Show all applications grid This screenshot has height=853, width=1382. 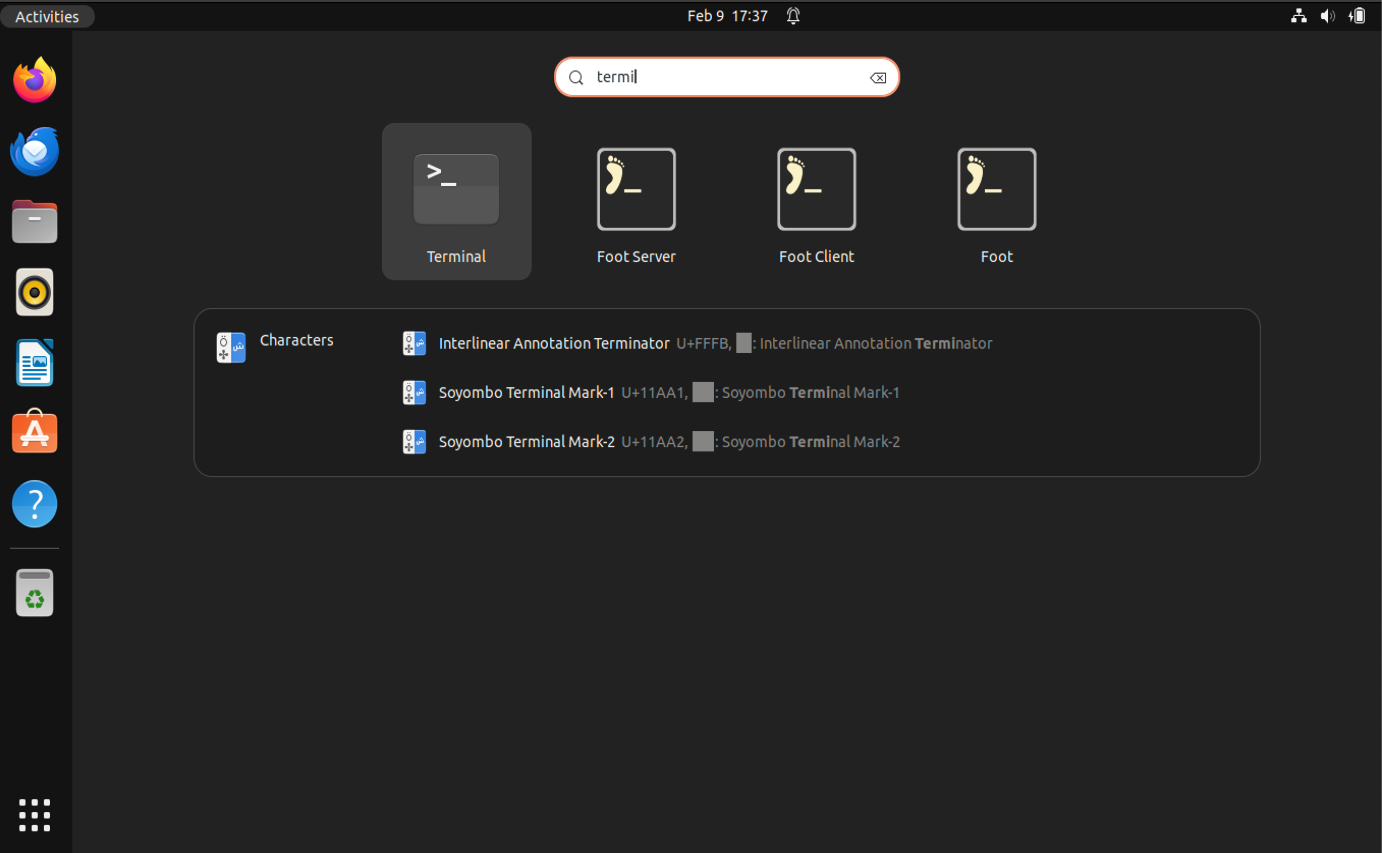coord(35,815)
